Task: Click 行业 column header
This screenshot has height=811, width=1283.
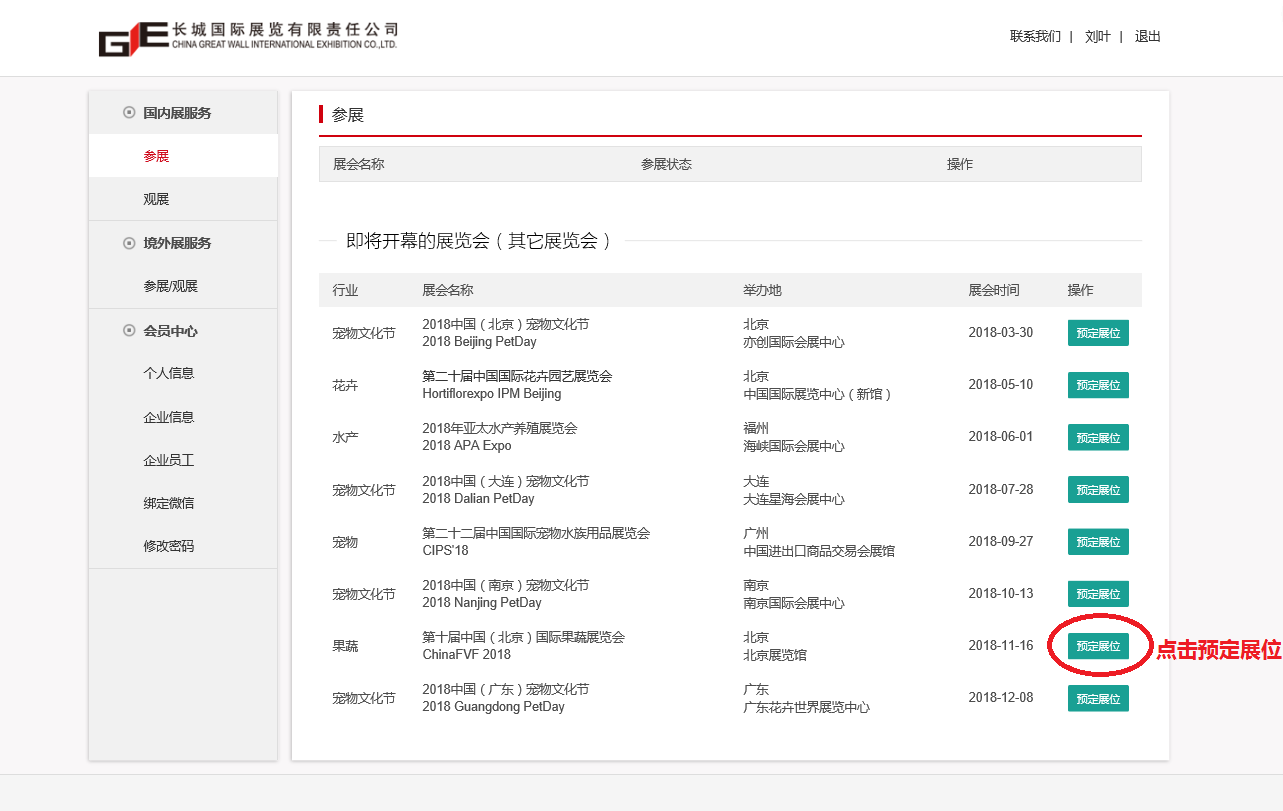Action: [x=345, y=290]
